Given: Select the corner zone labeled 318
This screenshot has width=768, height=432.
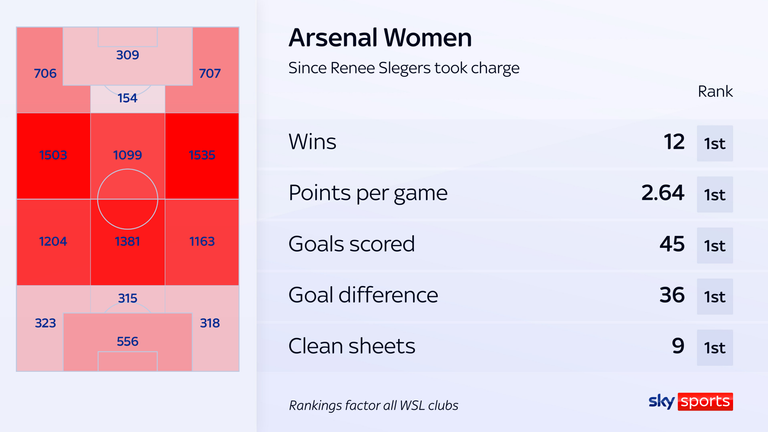Looking at the screenshot, I should click(x=216, y=328).
